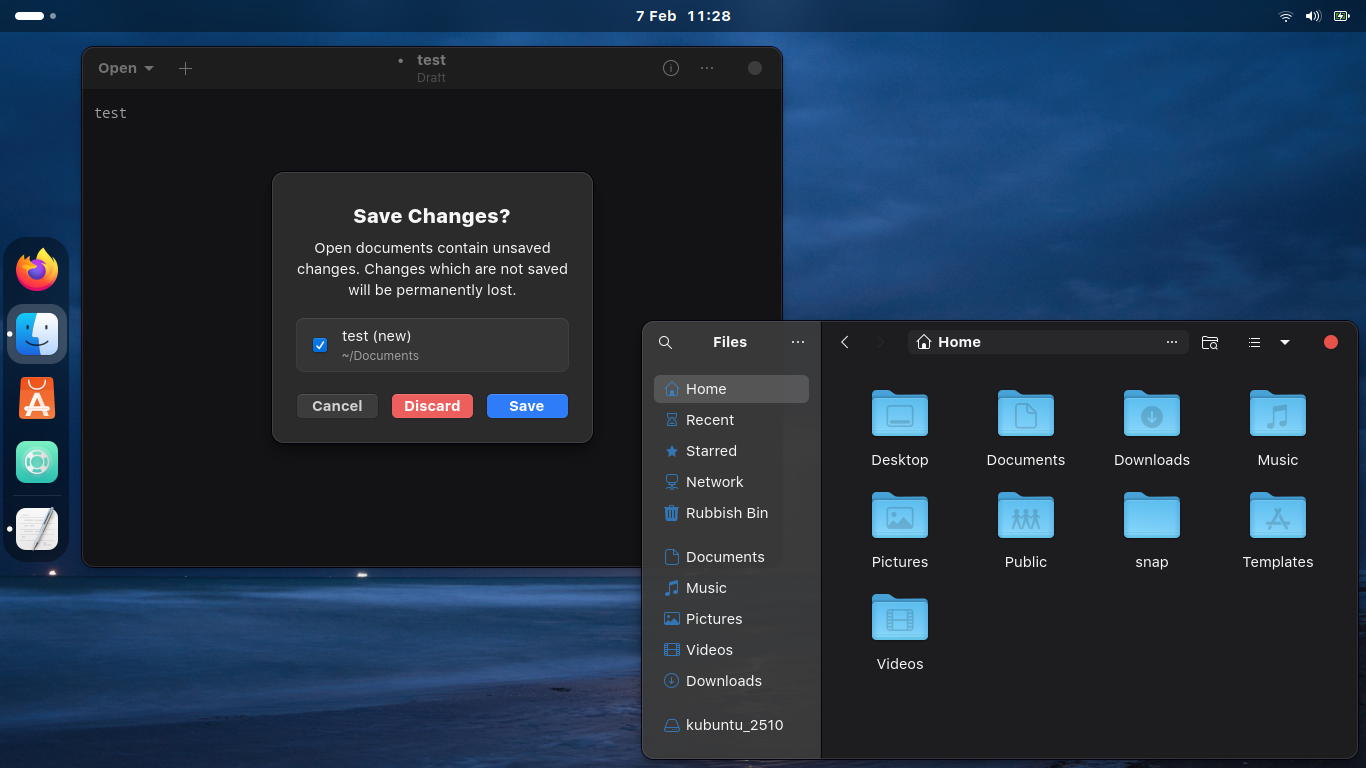Toggle list view icon in Files
The width and height of the screenshot is (1366, 768).
1254,342
